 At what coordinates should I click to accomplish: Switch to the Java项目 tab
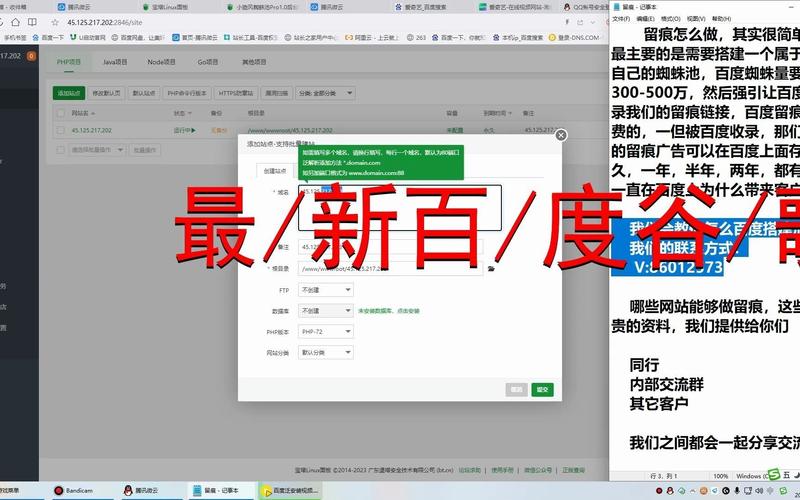[x=115, y=62]
